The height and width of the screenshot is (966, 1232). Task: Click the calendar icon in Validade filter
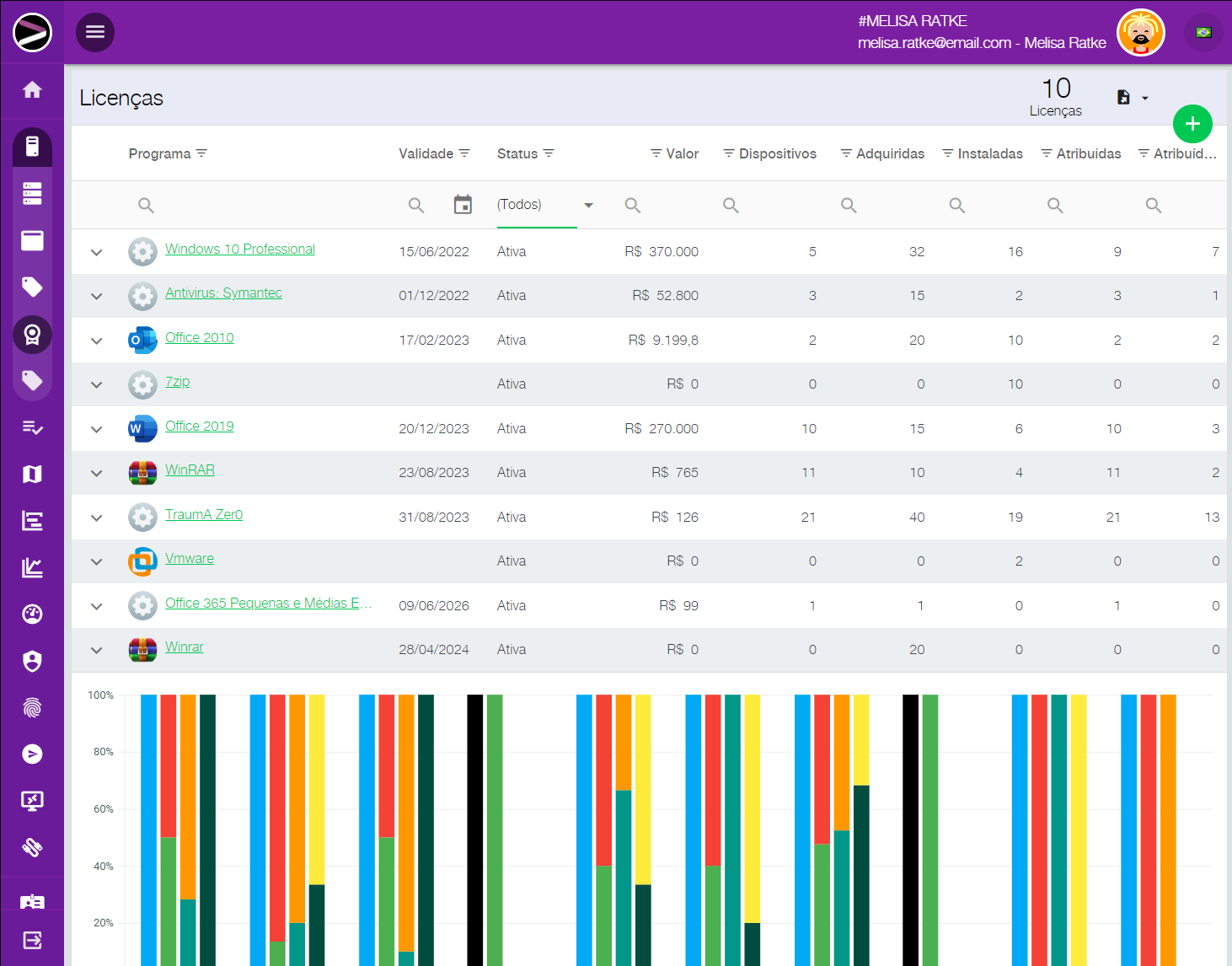463,205
